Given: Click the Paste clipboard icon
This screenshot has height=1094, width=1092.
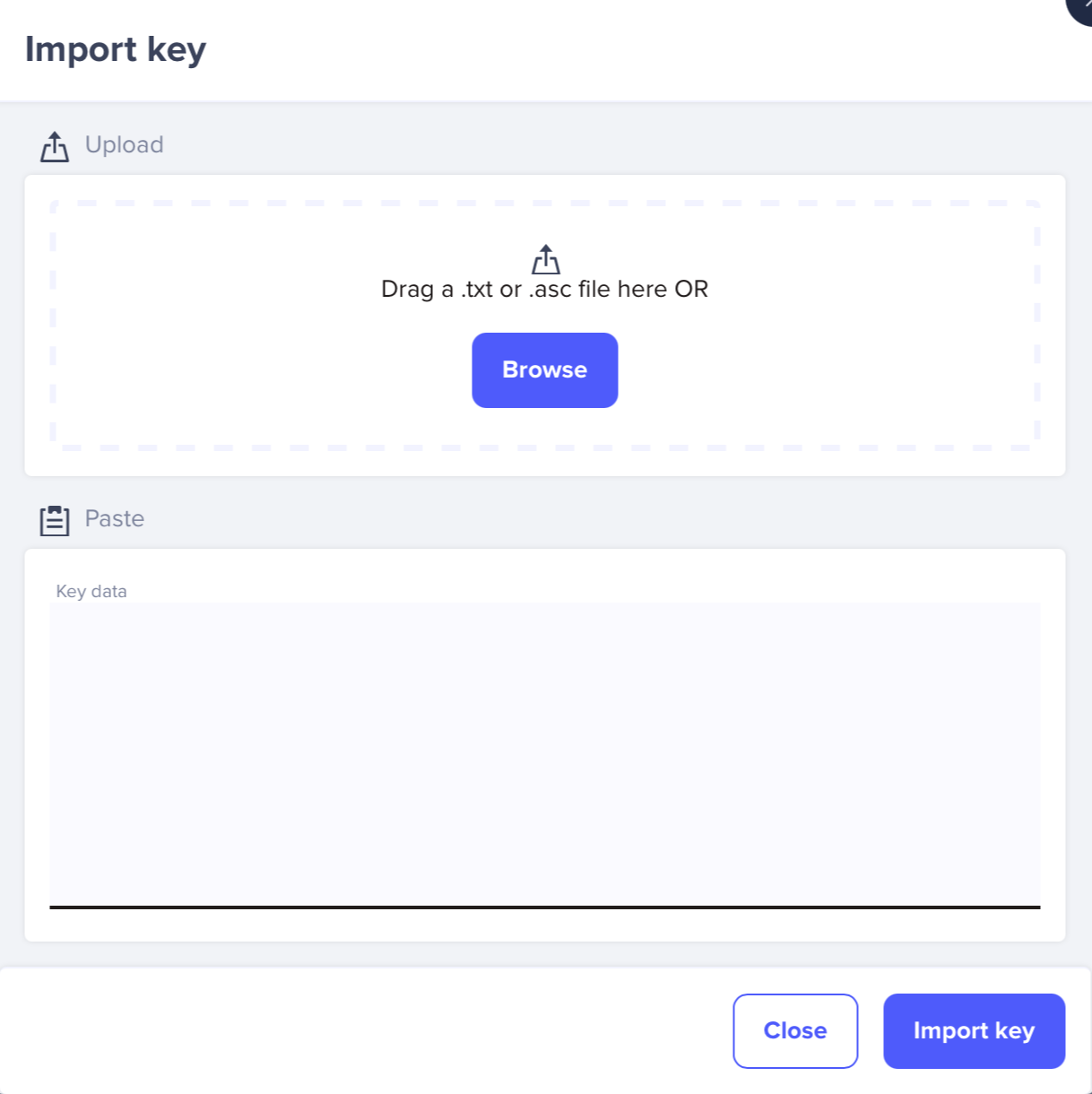Looking at the screenshot, I should point(55,520).
